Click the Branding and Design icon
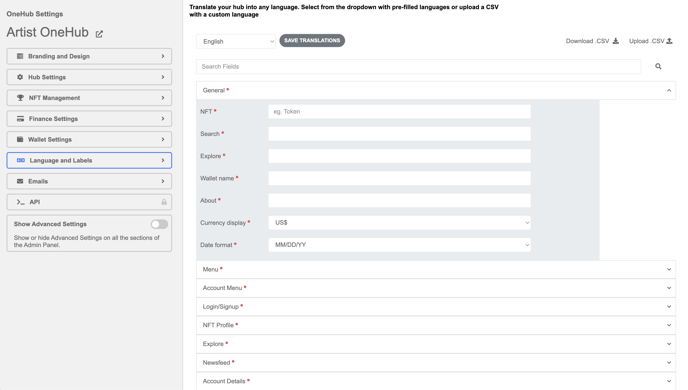This screenshot has width=688, height=390. click(x=20, y=56)
